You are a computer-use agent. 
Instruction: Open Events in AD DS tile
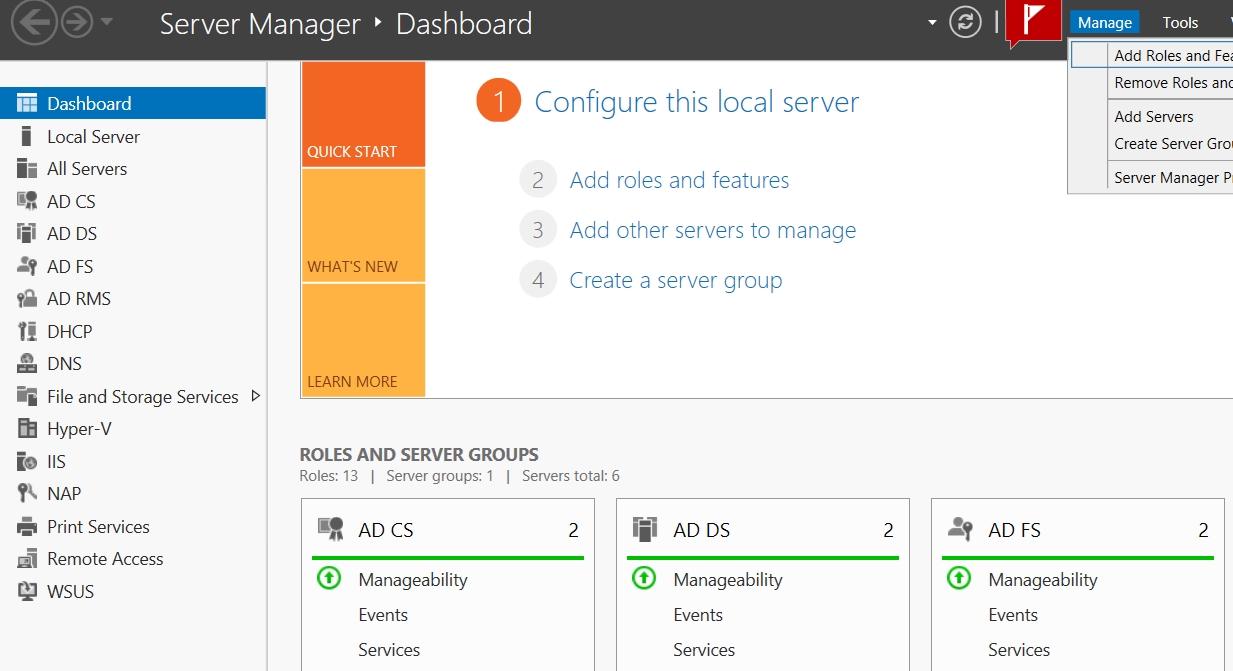click(x=698, y=615)
